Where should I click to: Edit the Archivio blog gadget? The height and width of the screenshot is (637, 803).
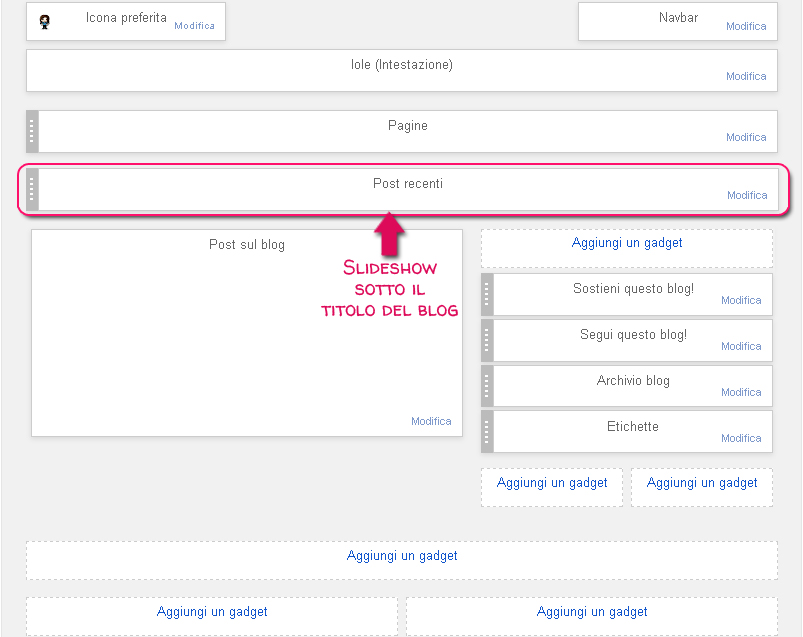point(741,393)
